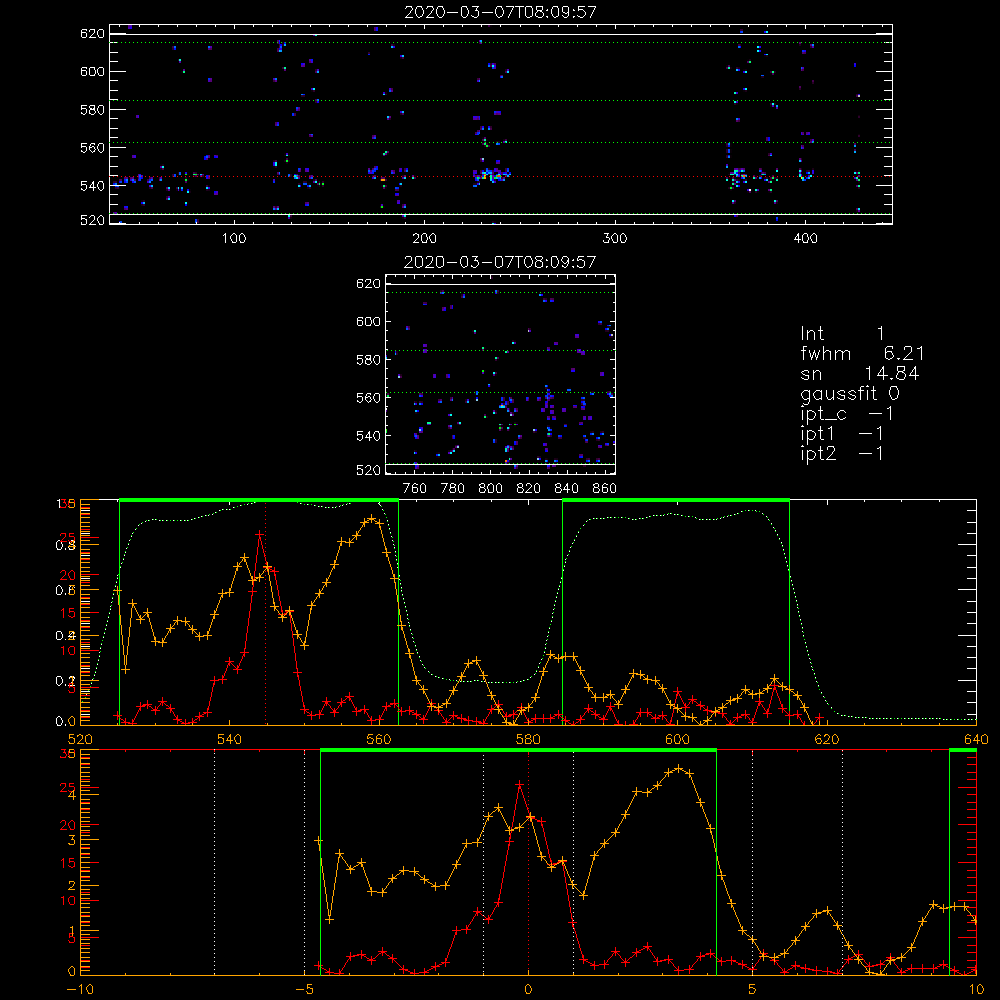Click the 'ipt2 -1' label
The width and height of the screenshot is (1000, 1000).
tap(842, 453)
